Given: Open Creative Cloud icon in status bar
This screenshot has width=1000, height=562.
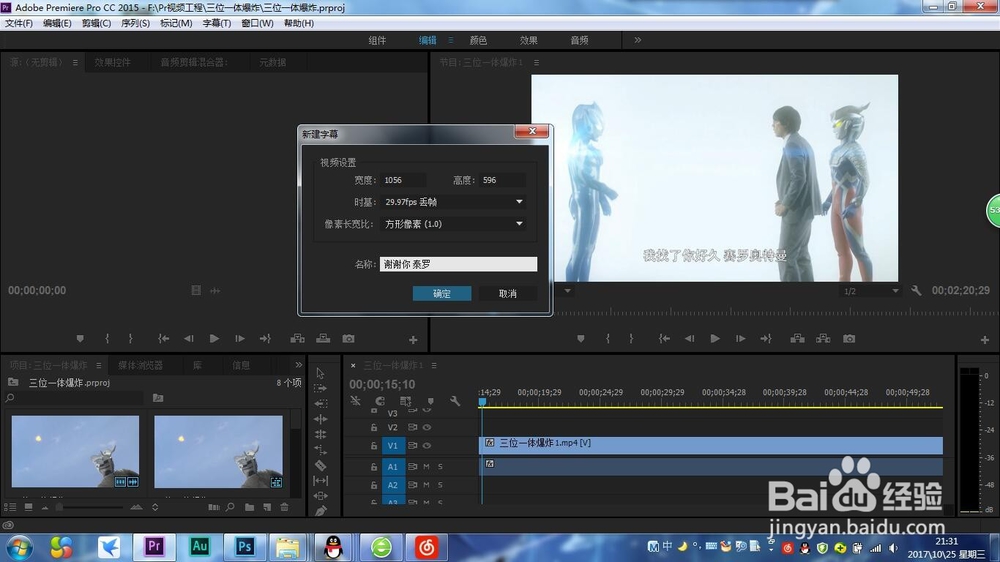Looking at the screenshot, I should (8, 526).
